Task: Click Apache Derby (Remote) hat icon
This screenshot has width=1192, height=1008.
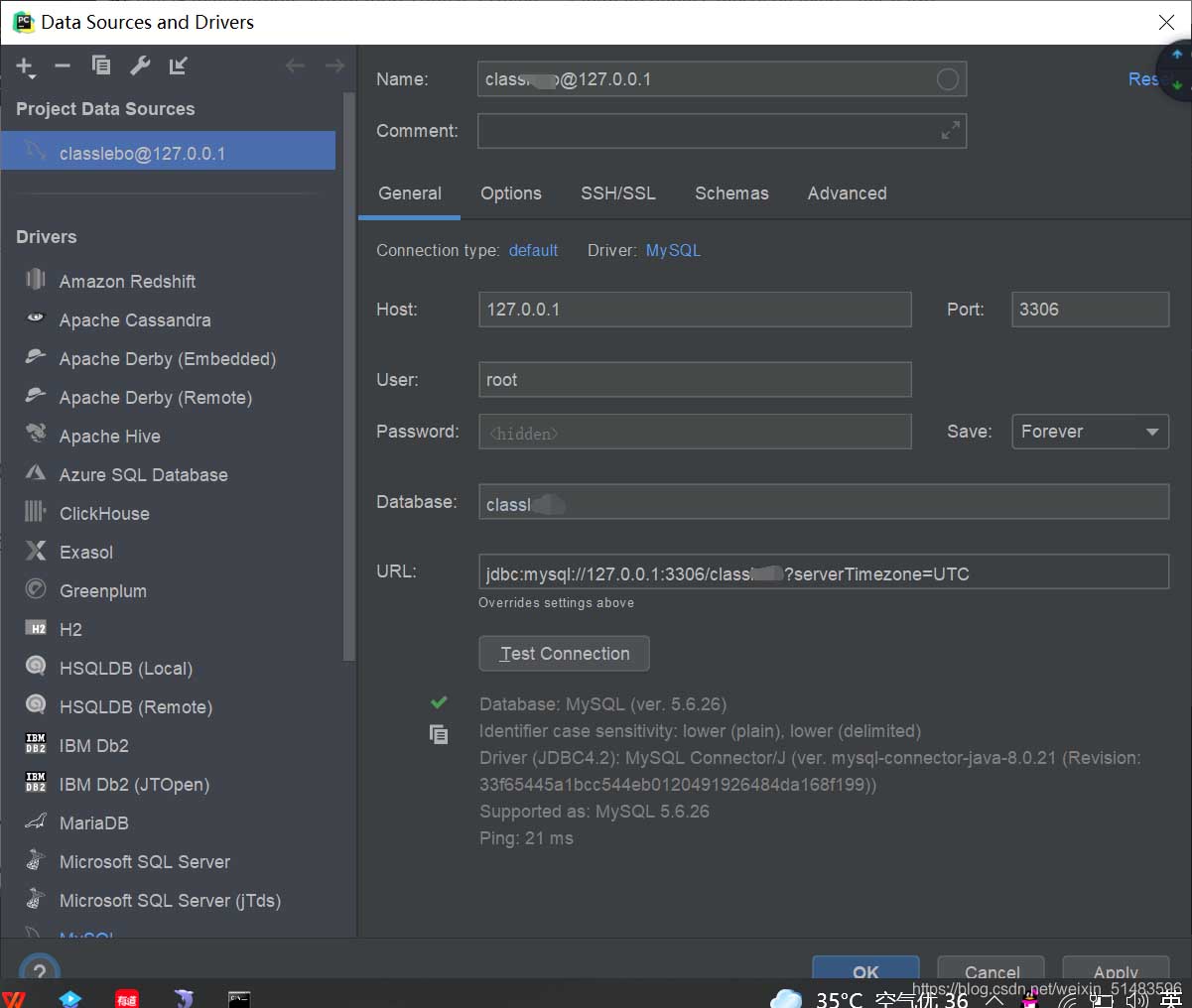Action: point(36,396)
